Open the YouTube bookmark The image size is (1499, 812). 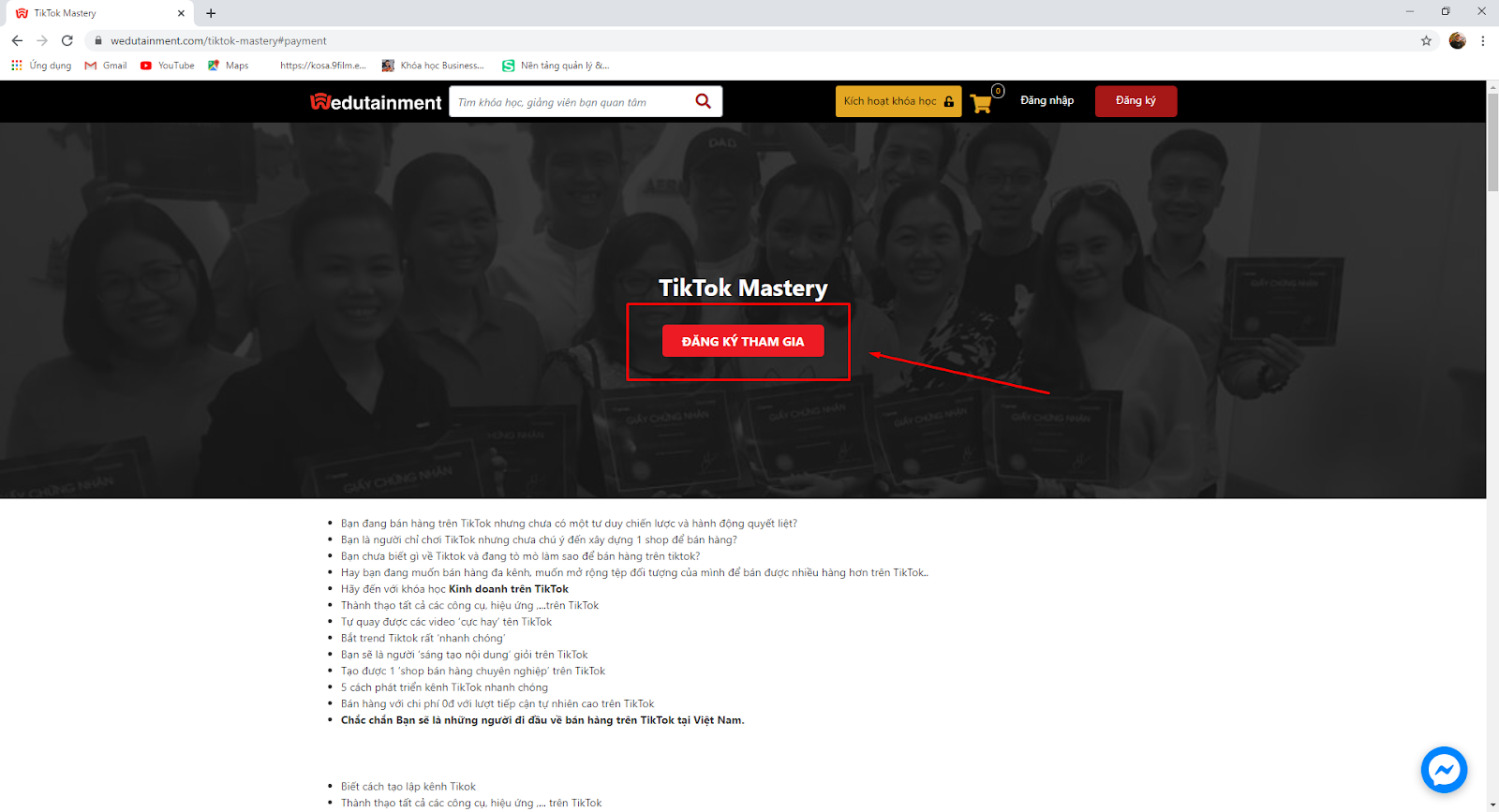pyautogui.click(x=167, y=66)
